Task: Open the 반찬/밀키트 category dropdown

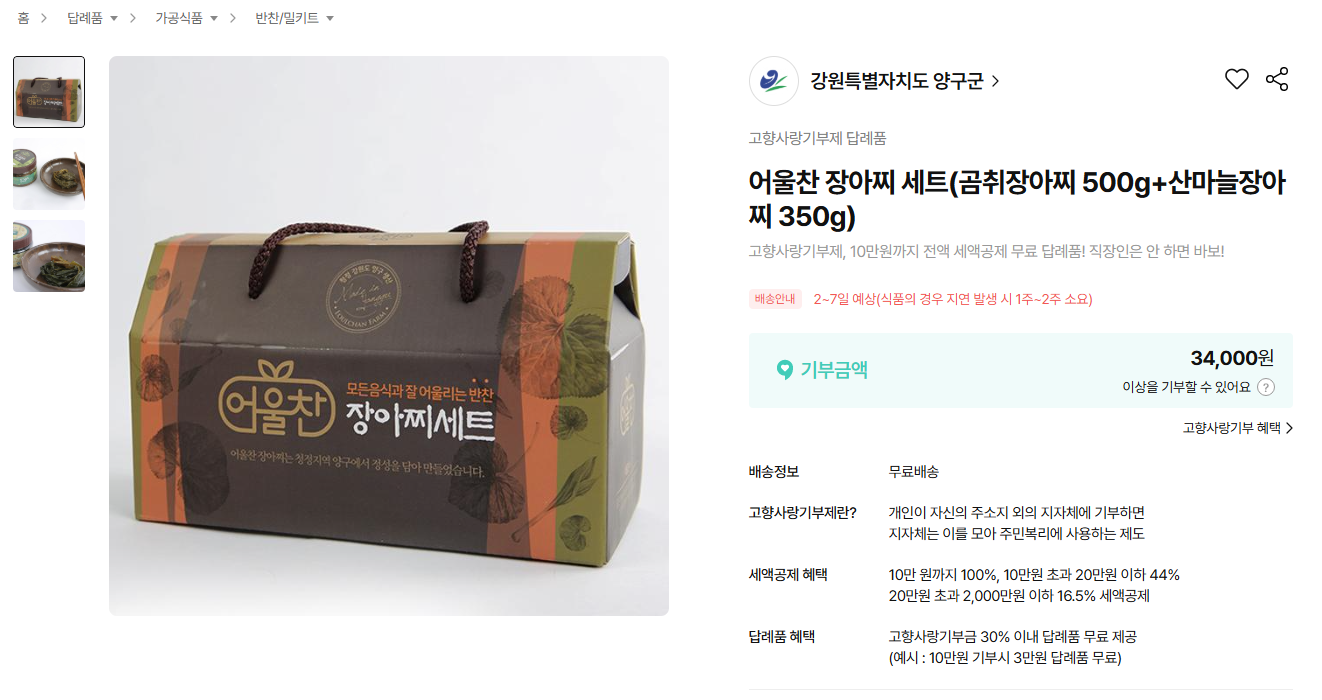Action: coord(330,19)
